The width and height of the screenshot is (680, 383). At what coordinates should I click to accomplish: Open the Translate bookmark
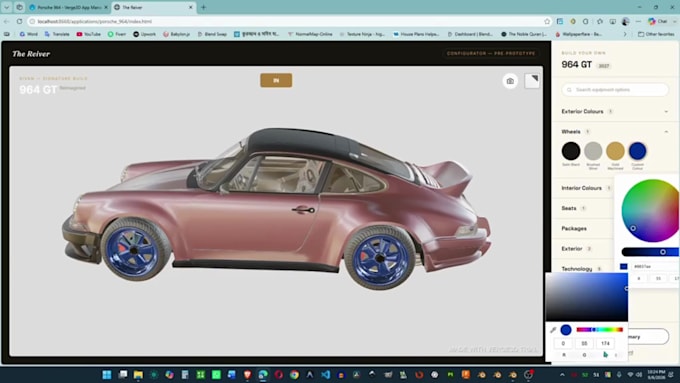pyautogui.click(x=57, y=34)
